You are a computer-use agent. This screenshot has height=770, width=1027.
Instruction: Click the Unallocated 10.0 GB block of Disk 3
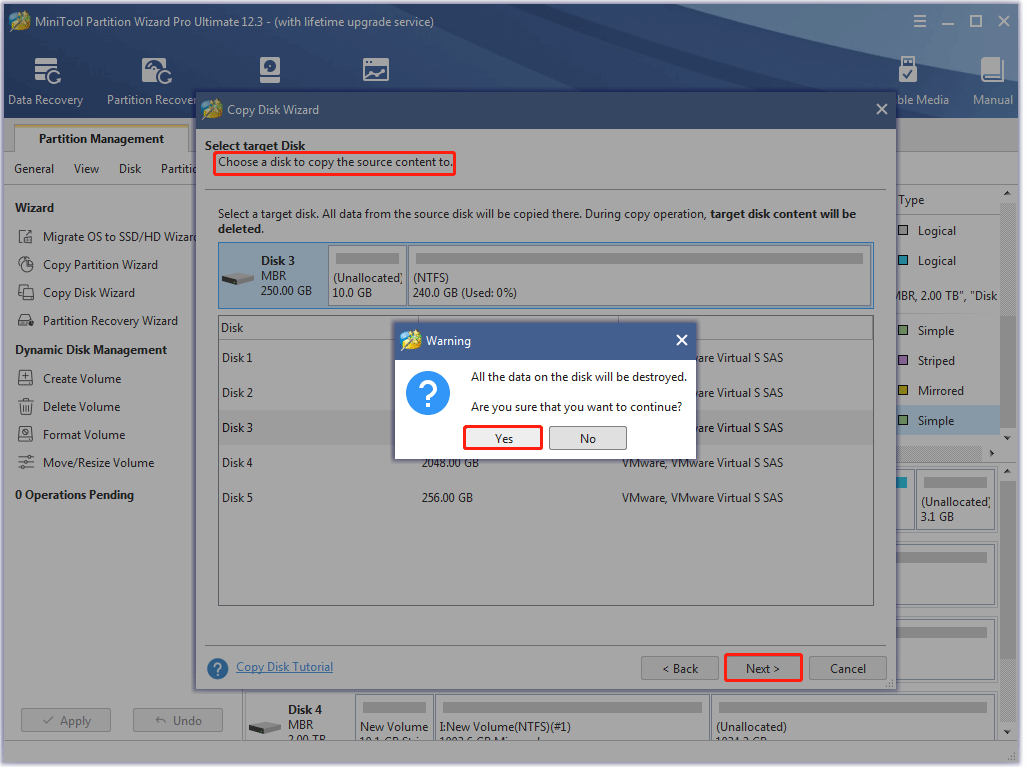point(369,276)
